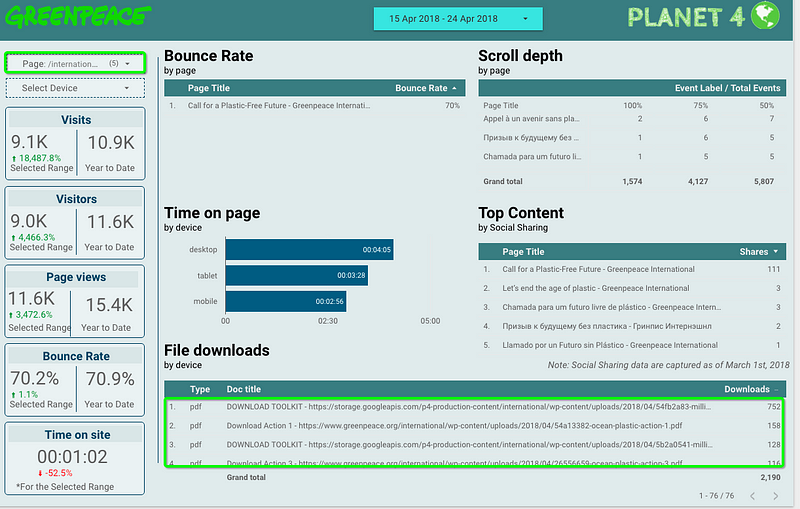Select DOWNLOAD TOOLKIT row with 752 downloads
The image size is (800, 509).
pos(474,406)
